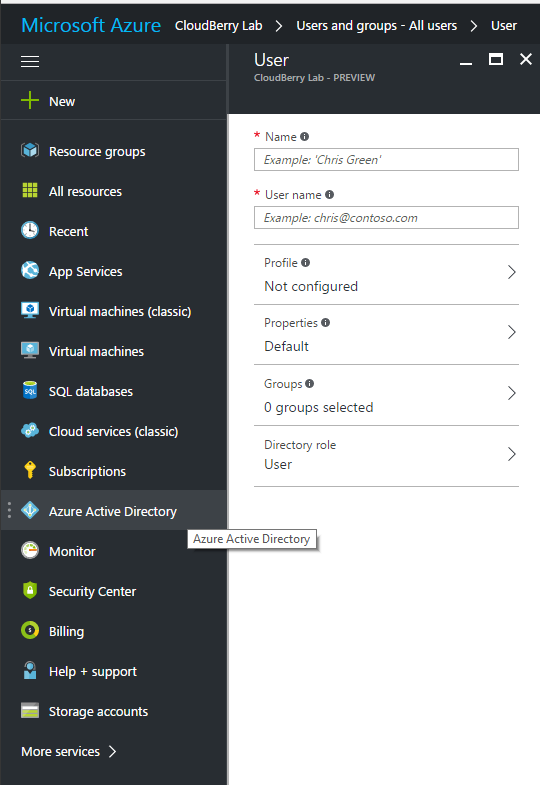Click Virtual machines (classic) label

pyautogui.click(x=120, y=311)
